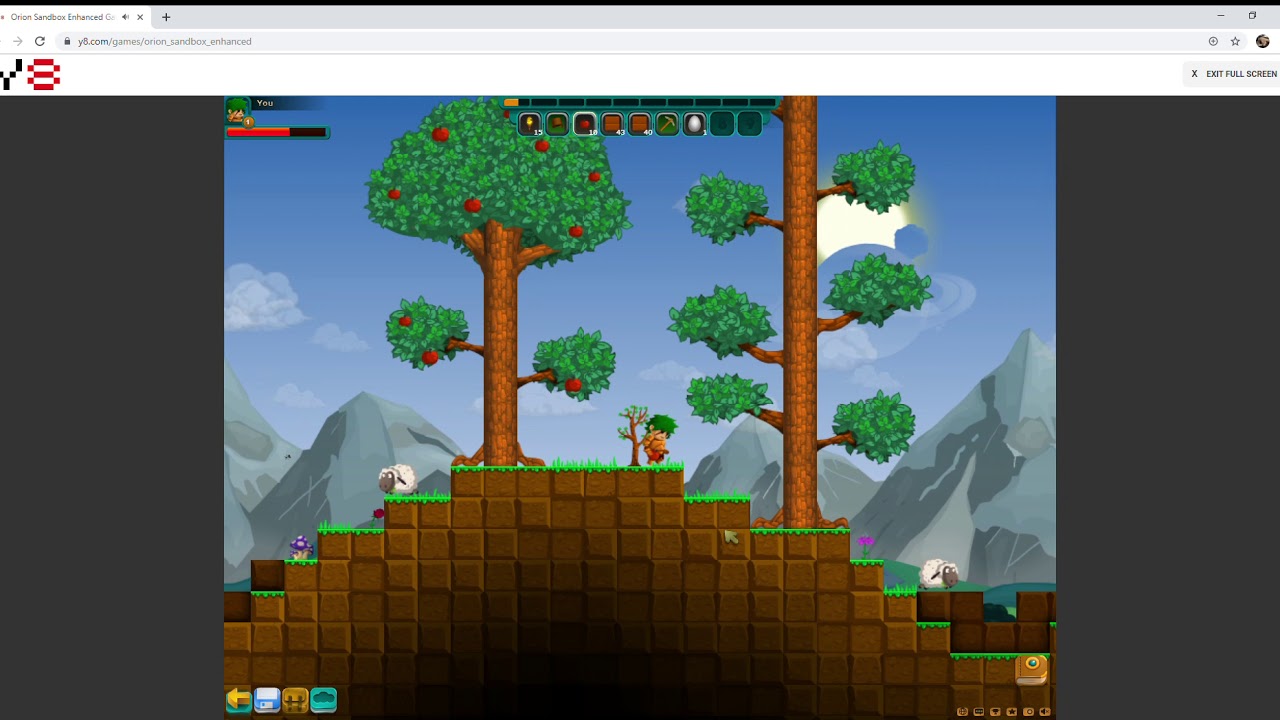Viewport: 1280px width, 720px height.
Task: Select the brown hat hotbar slot
Action: point(558,124)
